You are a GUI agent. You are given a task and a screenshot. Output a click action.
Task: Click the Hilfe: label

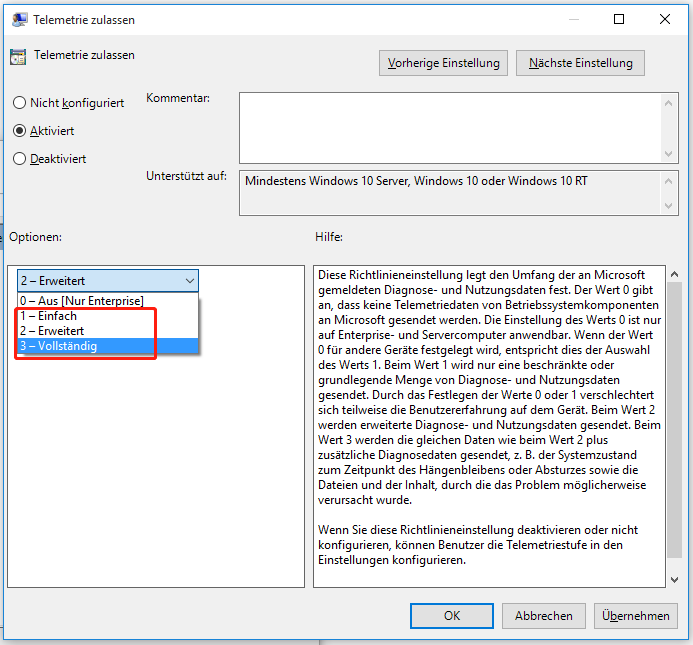pyautogui.click(x=329, y=237)
